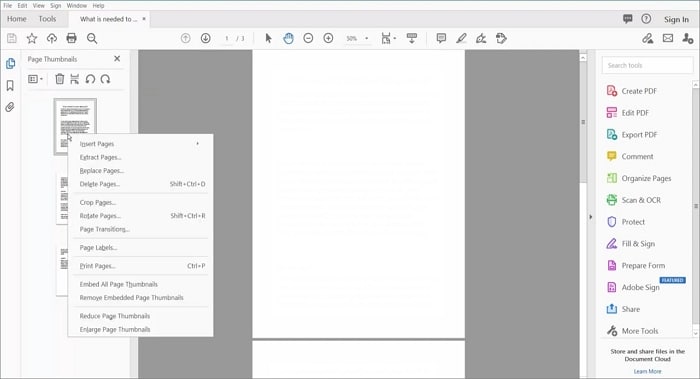Open the notifications chat icon
Screen dimensions: 700x379
point(628,19)
